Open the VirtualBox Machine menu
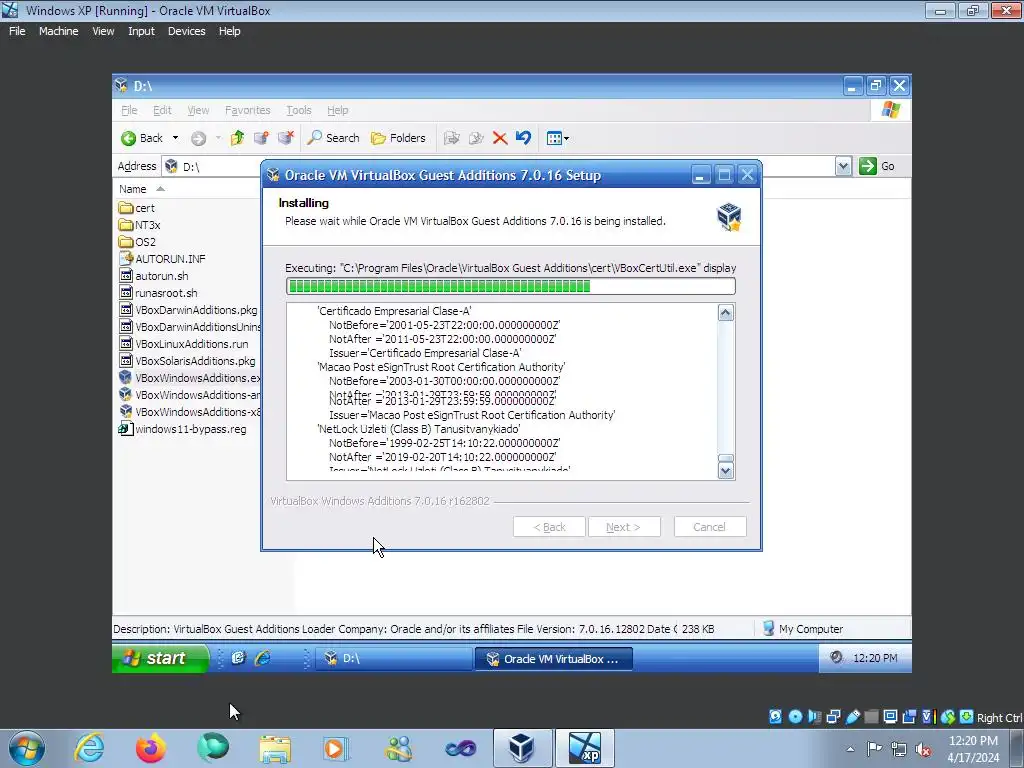 tap(58, 31)
